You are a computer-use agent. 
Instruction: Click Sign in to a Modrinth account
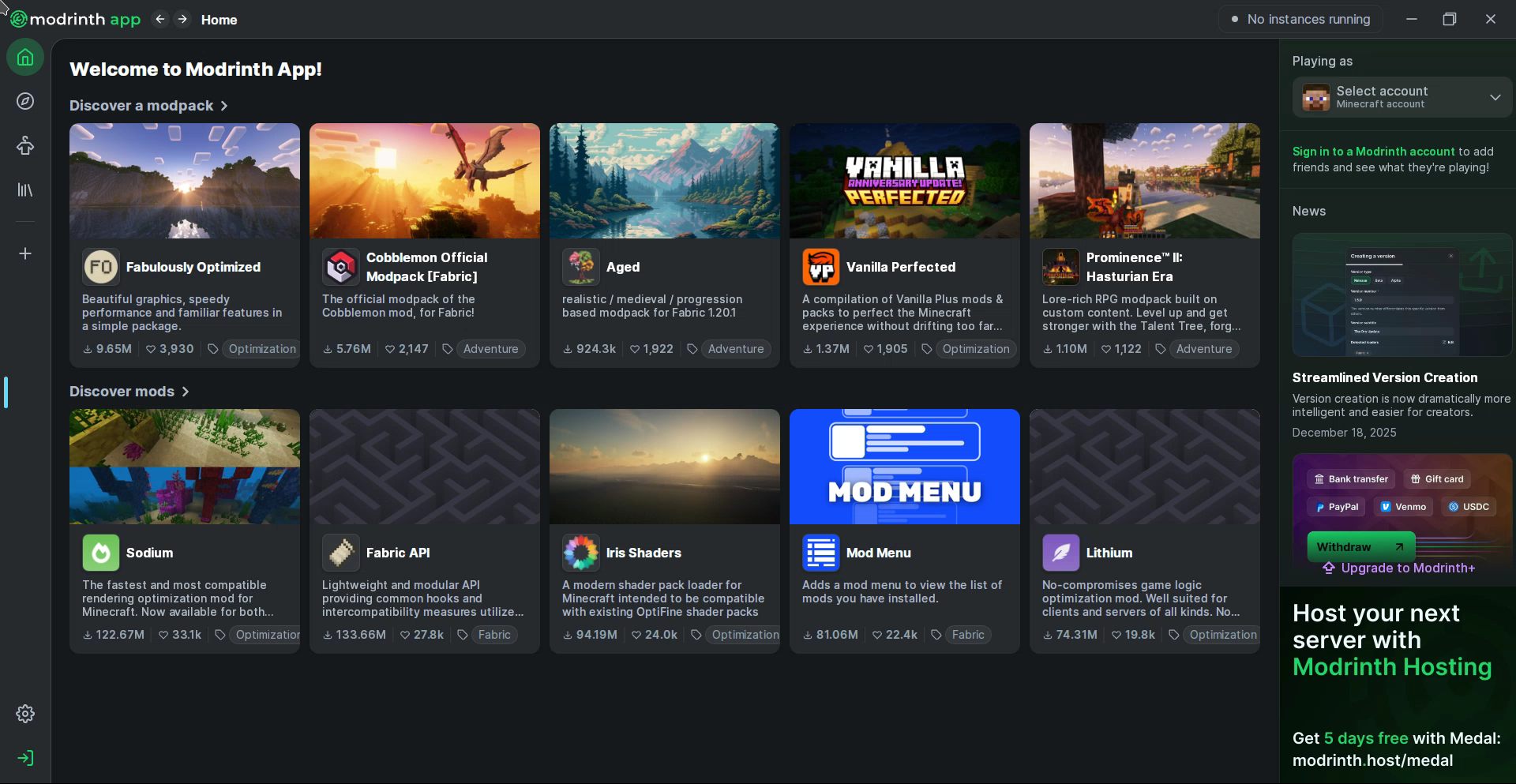coord(1372,152)
